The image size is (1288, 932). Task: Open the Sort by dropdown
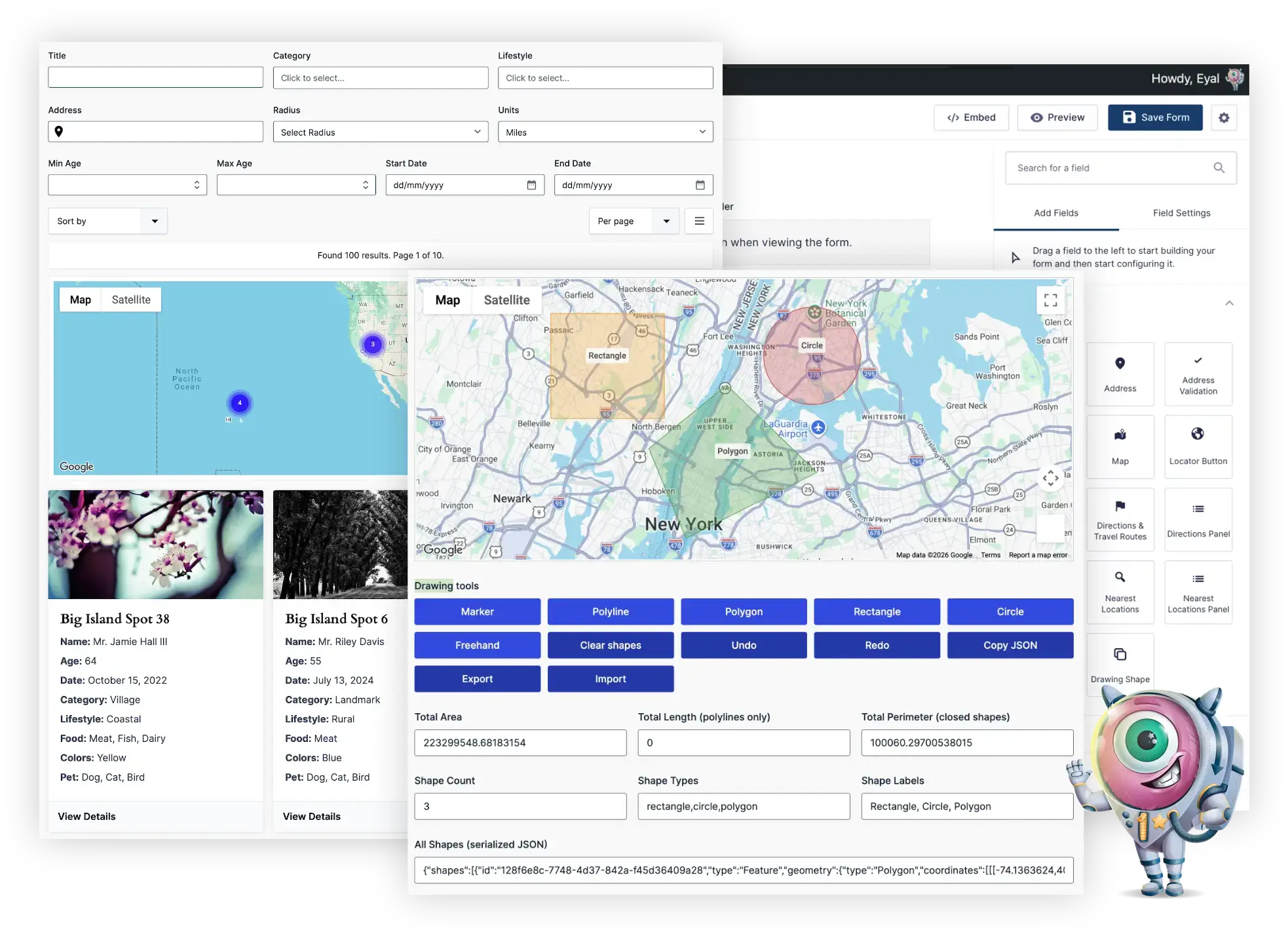click(107, 221)
